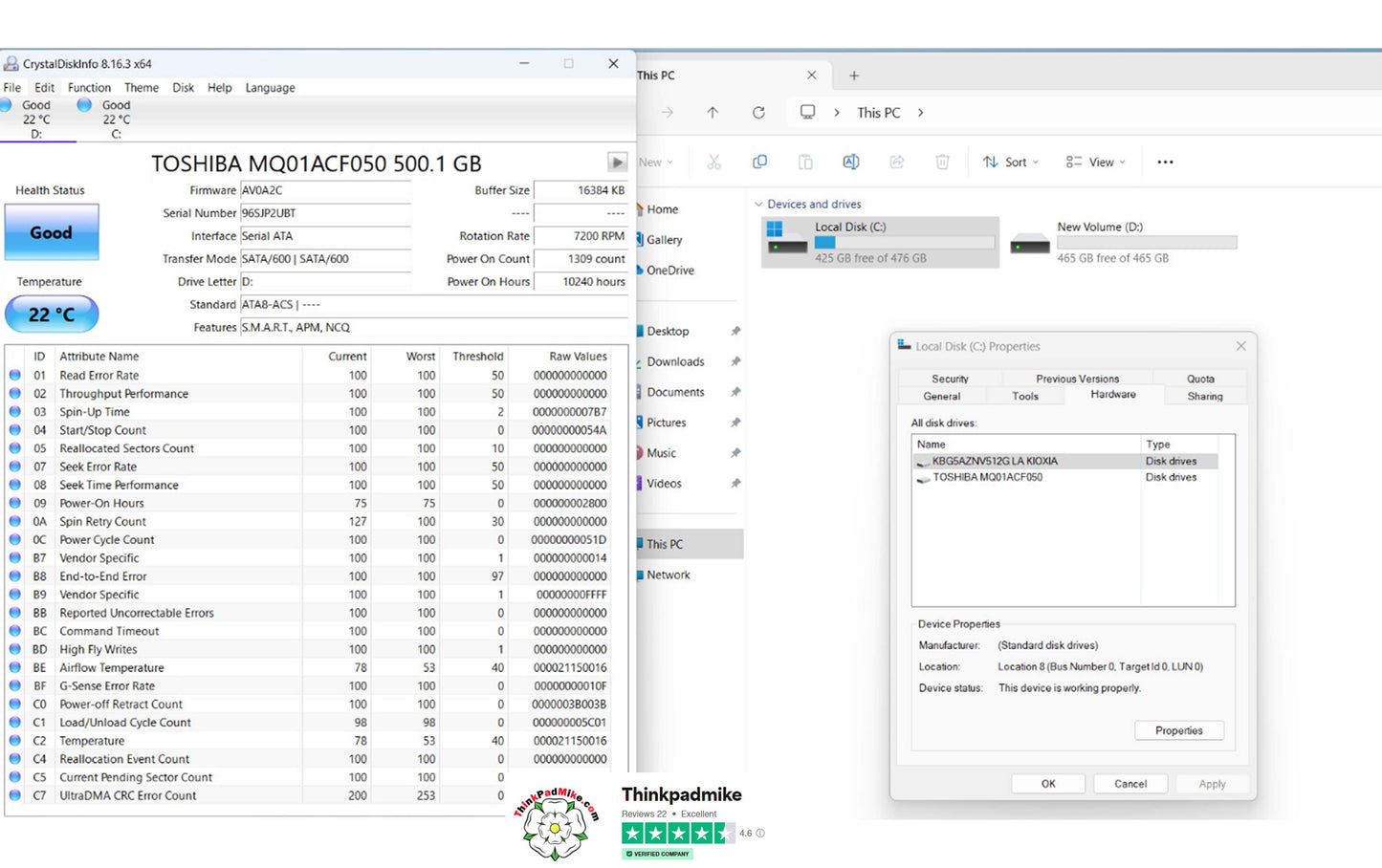Click Cancel in Properties dialog
The height and width of the screenshot is (868, 1382).
click(1130, 784)
